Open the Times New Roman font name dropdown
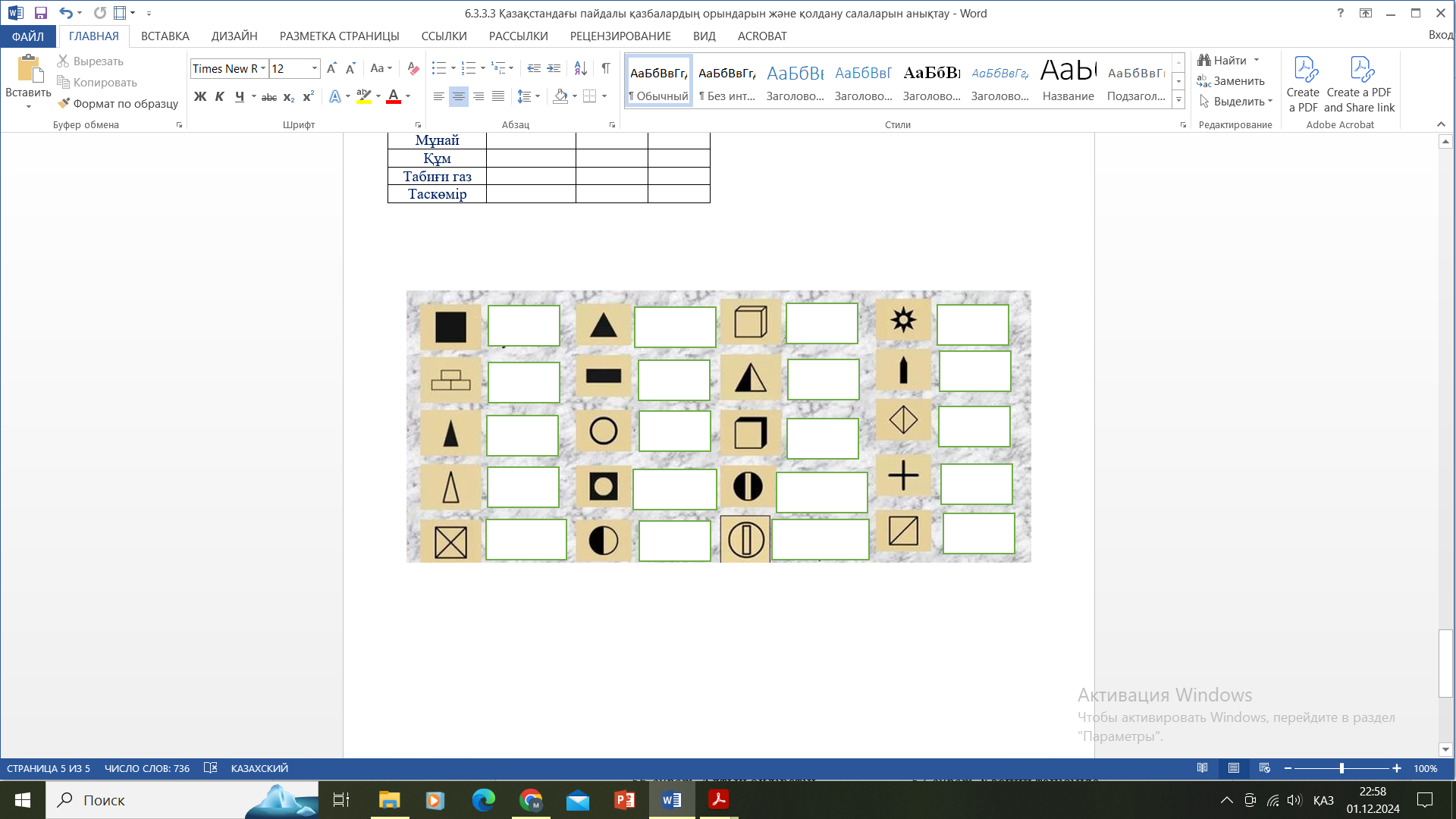 coord(263,68)
